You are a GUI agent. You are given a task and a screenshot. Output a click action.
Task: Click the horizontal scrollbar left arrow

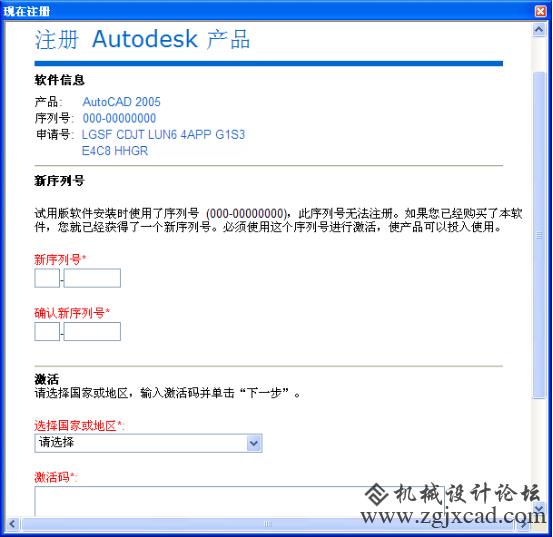tap(13, 524)
